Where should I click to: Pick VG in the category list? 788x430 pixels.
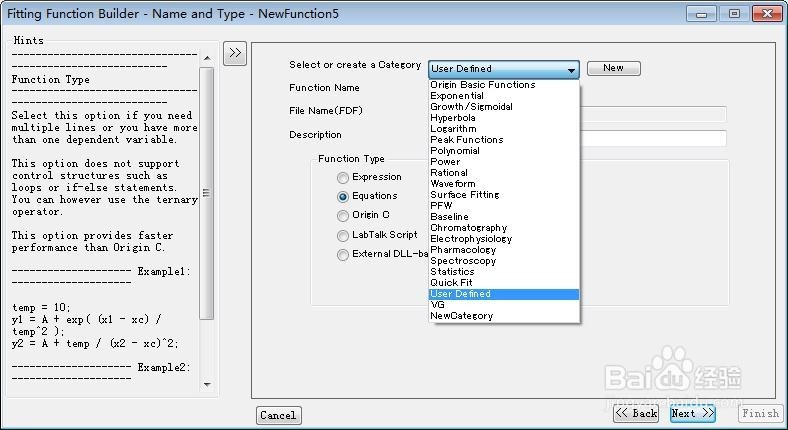pyautogui.click(x=504, y=305)
